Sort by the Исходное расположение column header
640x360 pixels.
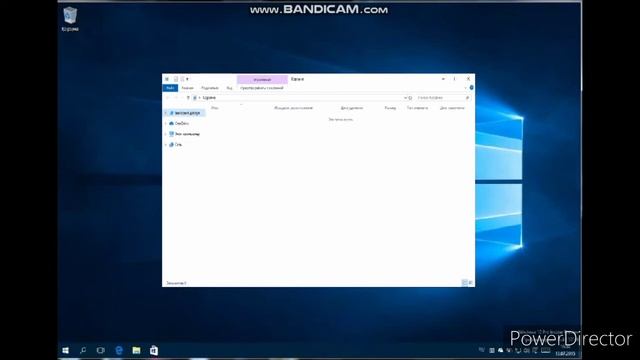point(293,108)
